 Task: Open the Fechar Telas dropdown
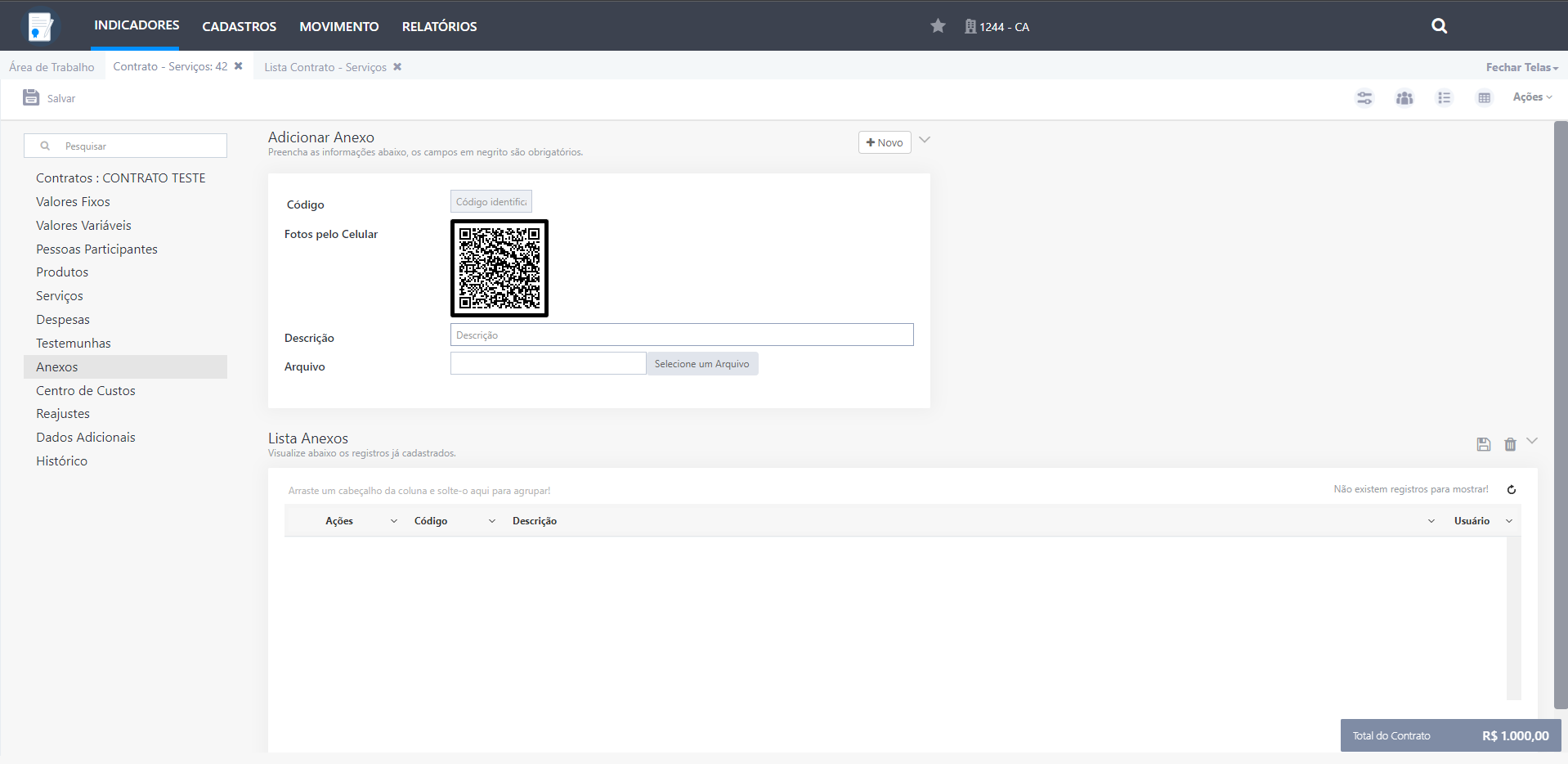1522,67
